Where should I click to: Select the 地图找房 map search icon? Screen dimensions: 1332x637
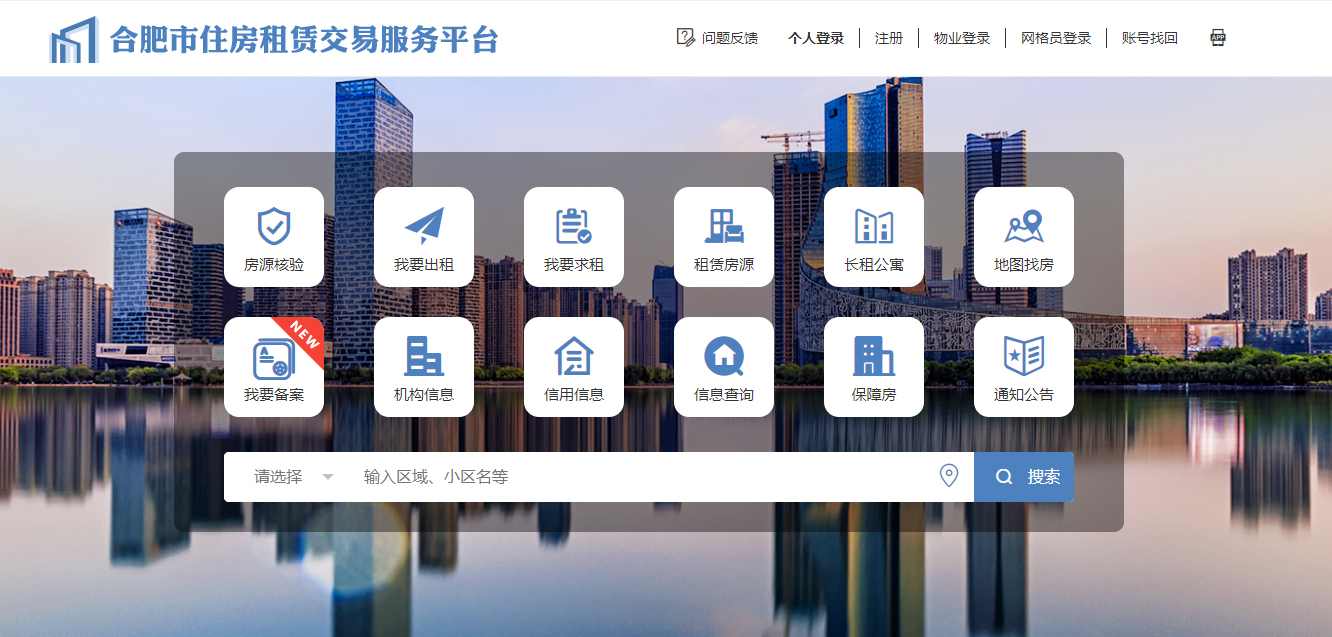[x=1024, y=237]
